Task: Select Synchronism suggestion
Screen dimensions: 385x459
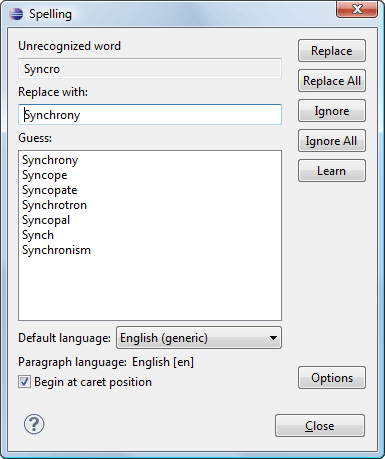Action: pos(56,250)
